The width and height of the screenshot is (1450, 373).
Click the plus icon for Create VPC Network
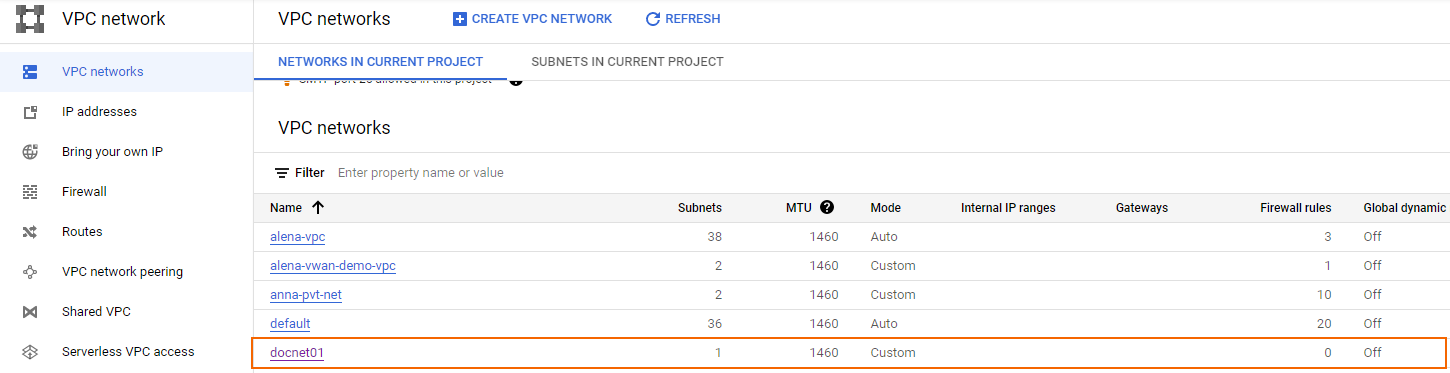[460, 19]
